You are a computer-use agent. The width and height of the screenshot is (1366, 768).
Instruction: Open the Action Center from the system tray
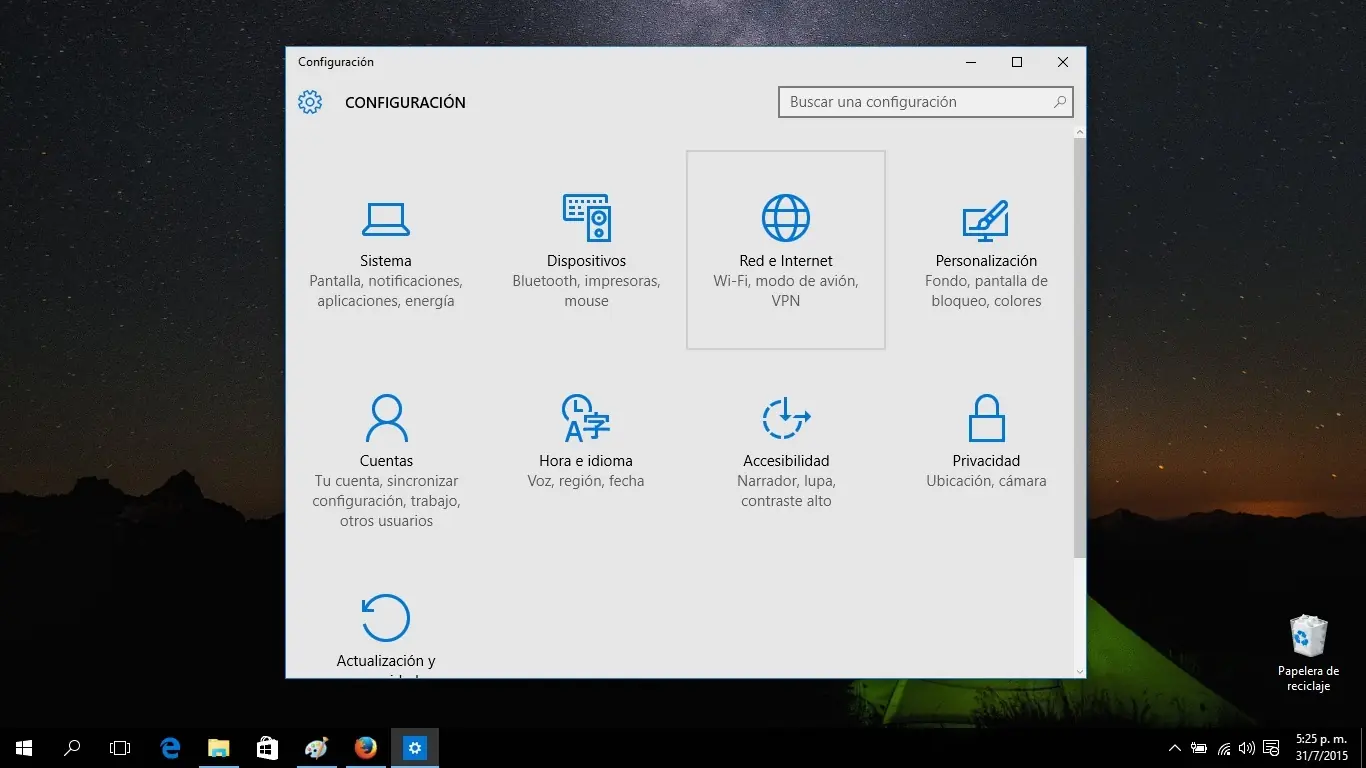(x=1270, y=747)
